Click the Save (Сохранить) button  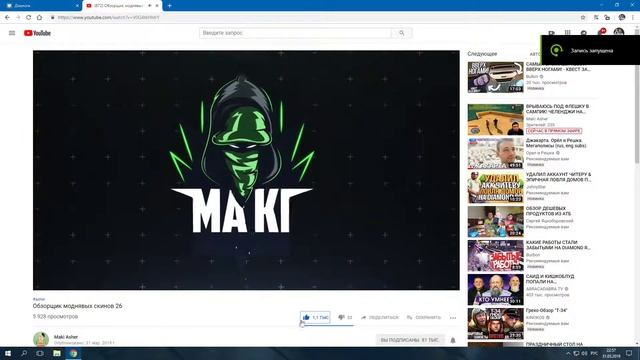pyautogui.click(x=424, y=317)
